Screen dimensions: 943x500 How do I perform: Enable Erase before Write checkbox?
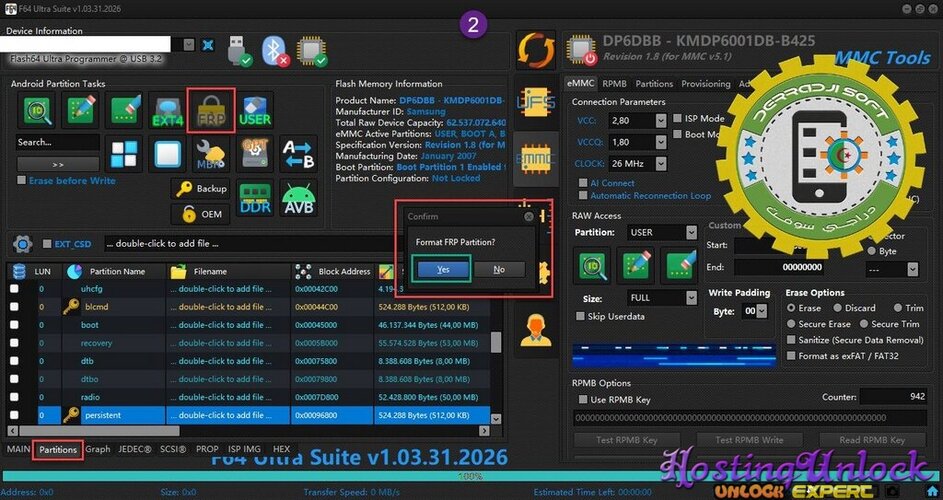coord(22,181)
